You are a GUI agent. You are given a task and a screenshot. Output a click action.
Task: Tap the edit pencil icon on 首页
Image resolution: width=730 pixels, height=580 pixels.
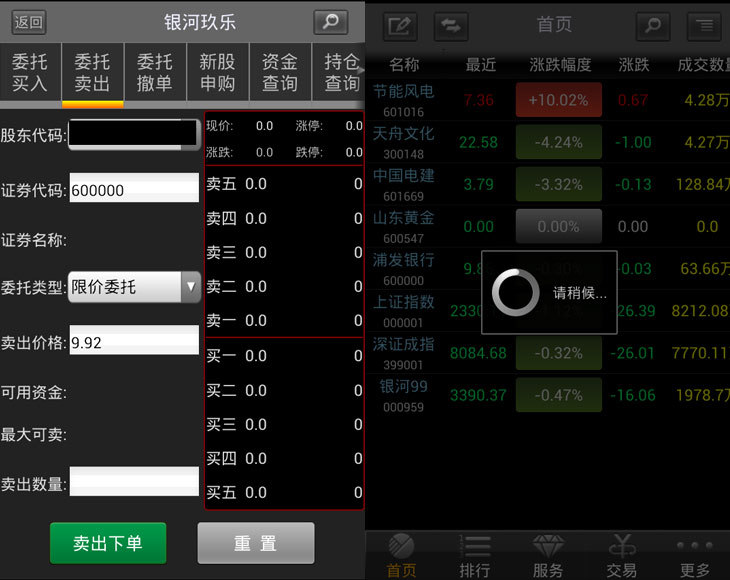tap(400, 26)
